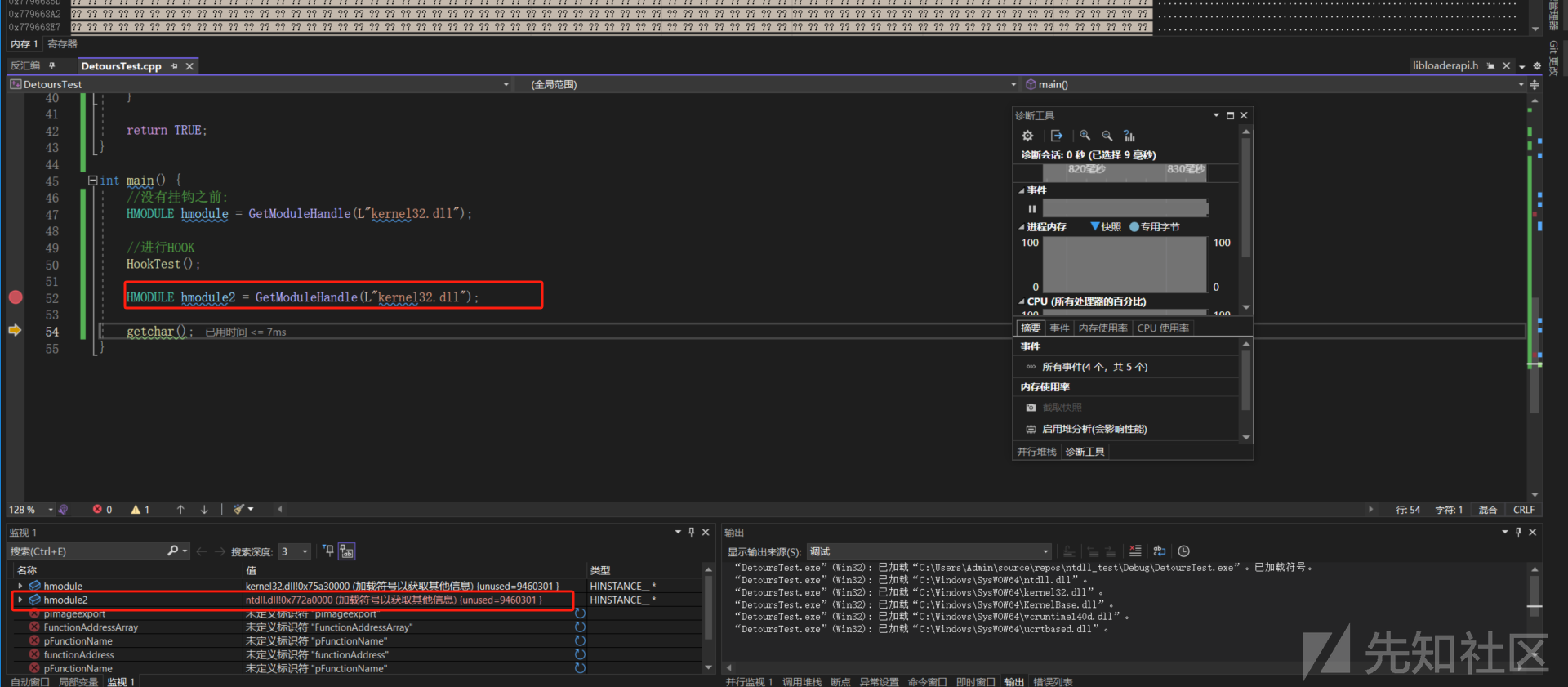Pause events tracking in diagnostic tools
Screen dimensions: 1568x687
point(1031,209)
